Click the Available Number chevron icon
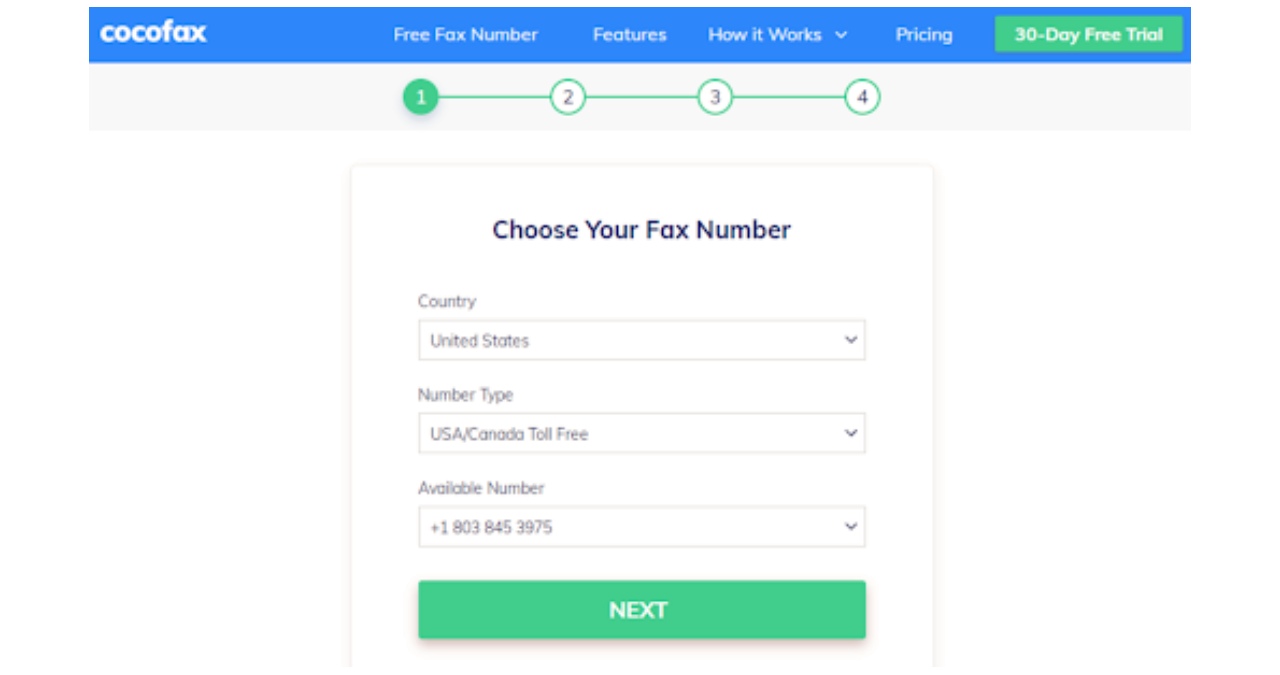 (x=851, y=527)
